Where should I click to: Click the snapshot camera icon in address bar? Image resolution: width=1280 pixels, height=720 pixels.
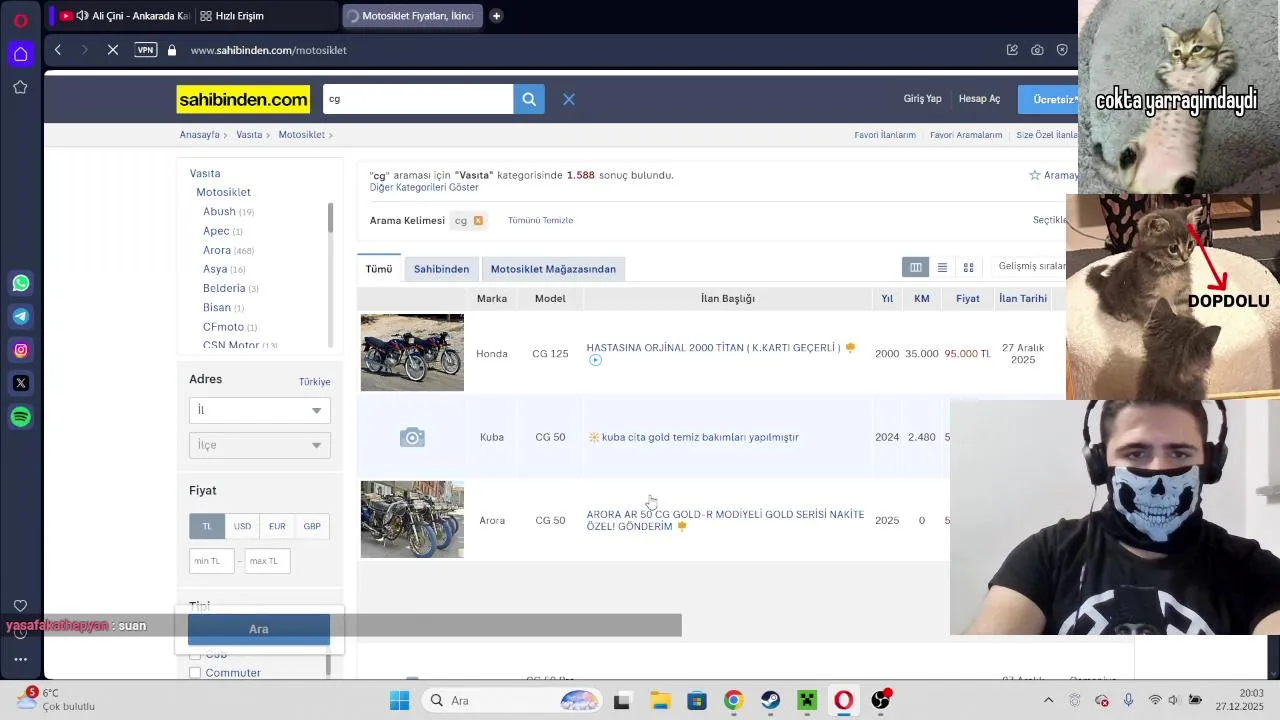(x=1037, y=50)
